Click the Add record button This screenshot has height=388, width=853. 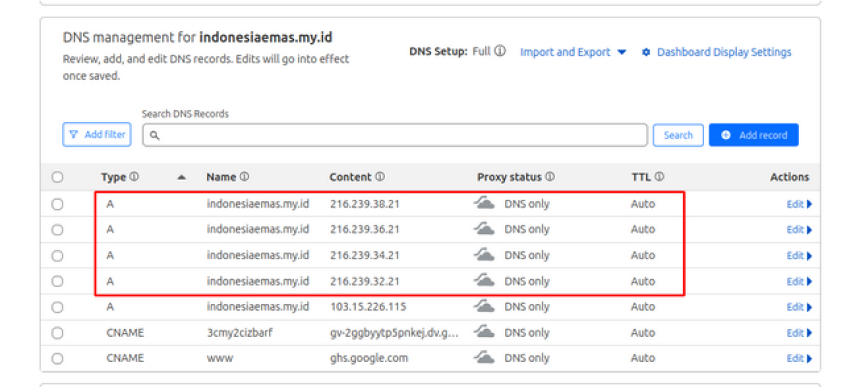(753, 135)
